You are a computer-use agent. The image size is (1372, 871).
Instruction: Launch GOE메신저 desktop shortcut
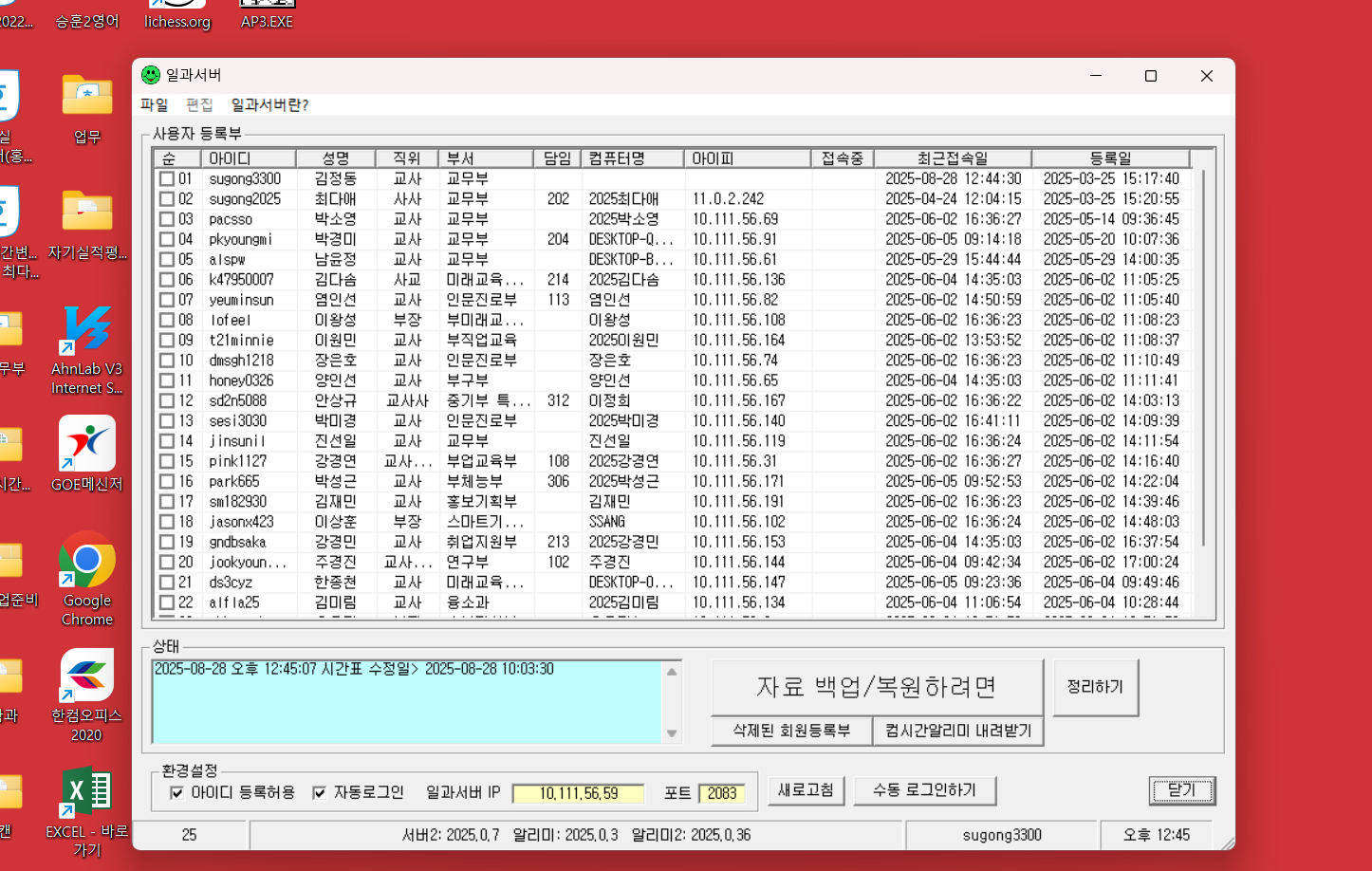(x=87, y=454)
